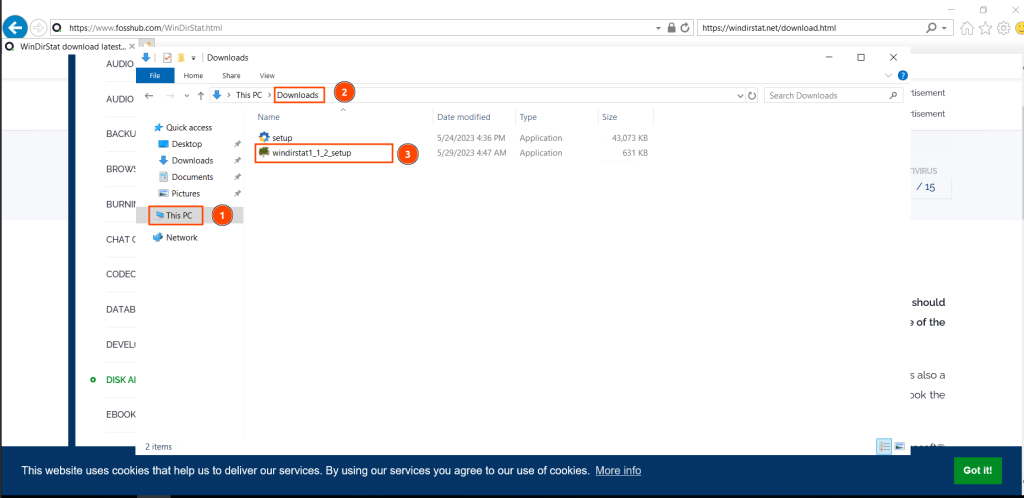Go back in Internet Explorer browser
1024x498 pixels.
(14, 27)
